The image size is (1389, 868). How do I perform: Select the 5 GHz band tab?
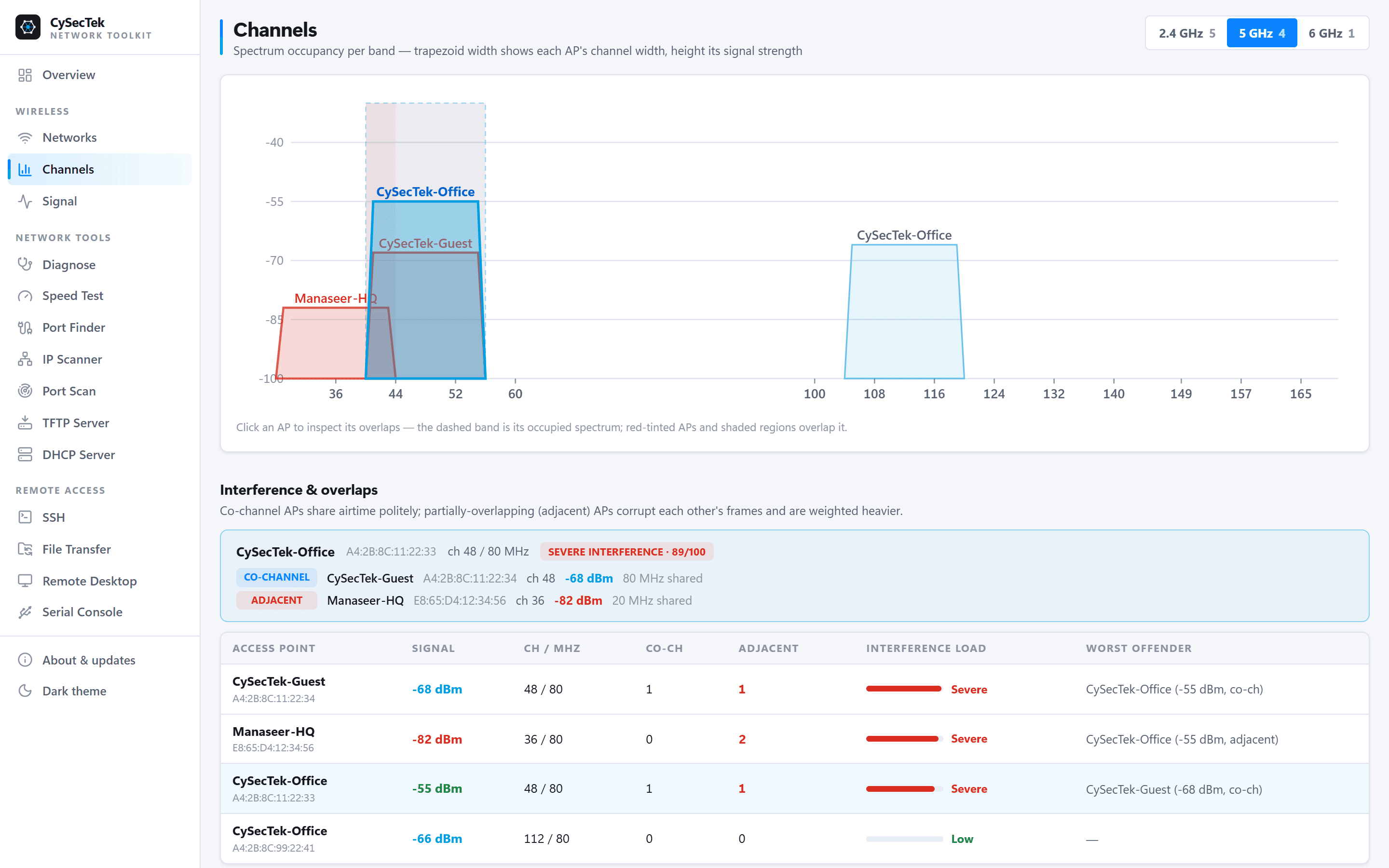pyautogui.click(x=1262, y=33)
